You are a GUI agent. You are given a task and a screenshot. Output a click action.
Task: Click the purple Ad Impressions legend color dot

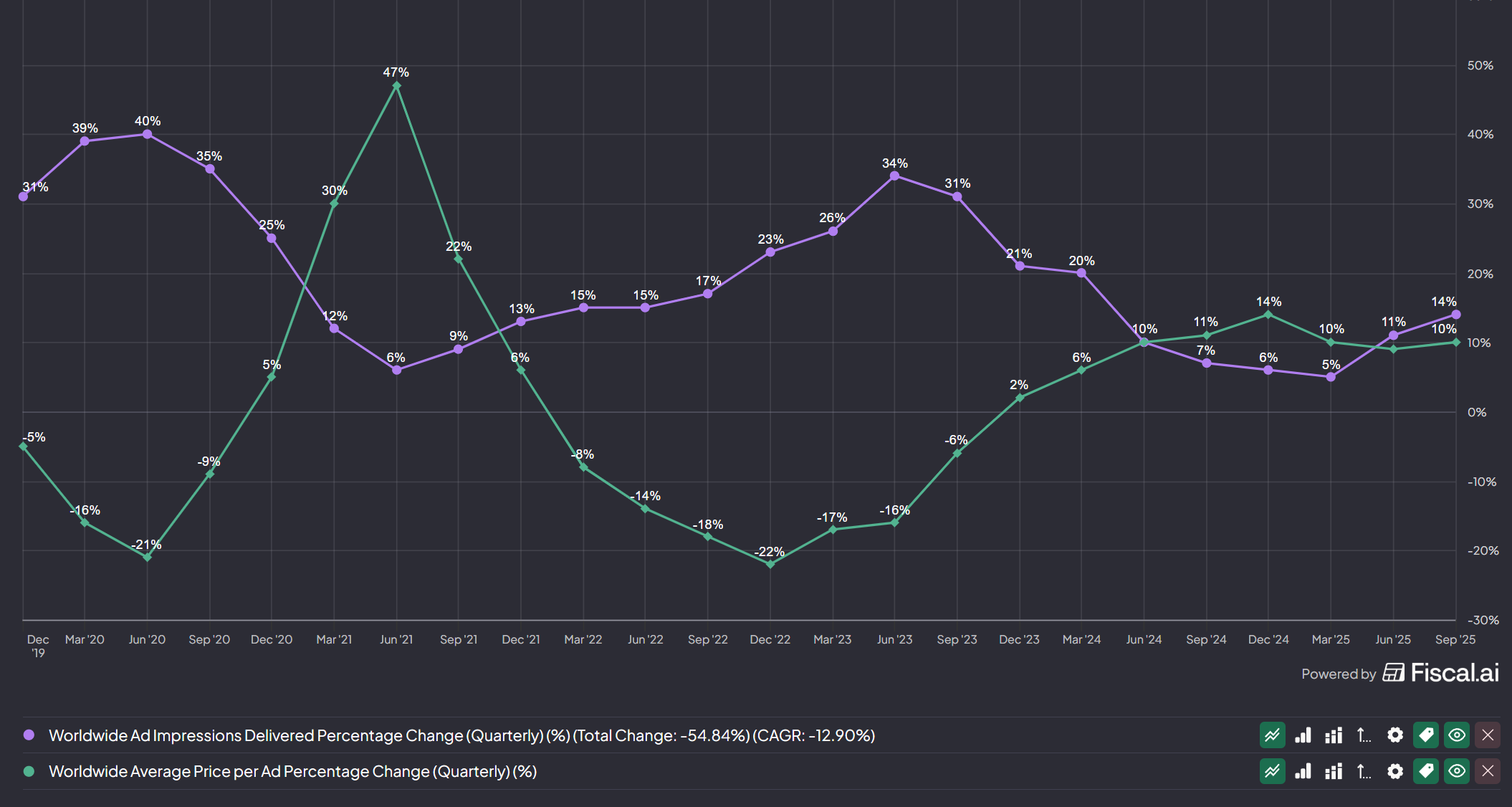[29, 735]
